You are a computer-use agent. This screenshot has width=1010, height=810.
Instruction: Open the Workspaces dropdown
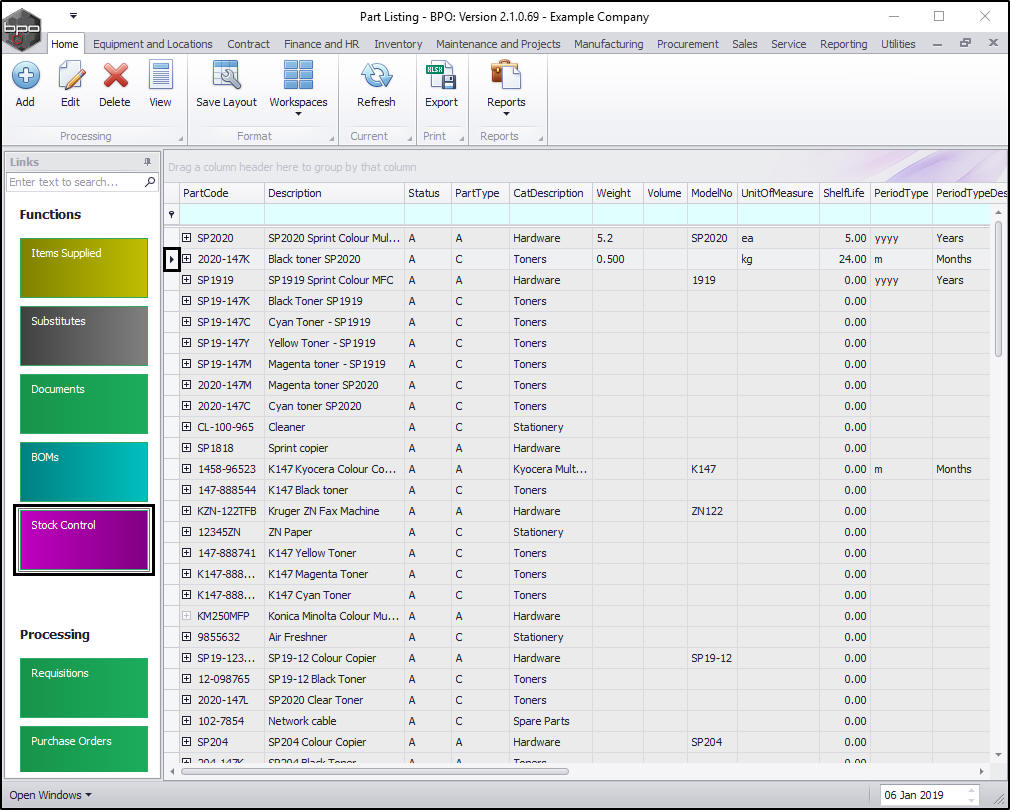point(298,86)
